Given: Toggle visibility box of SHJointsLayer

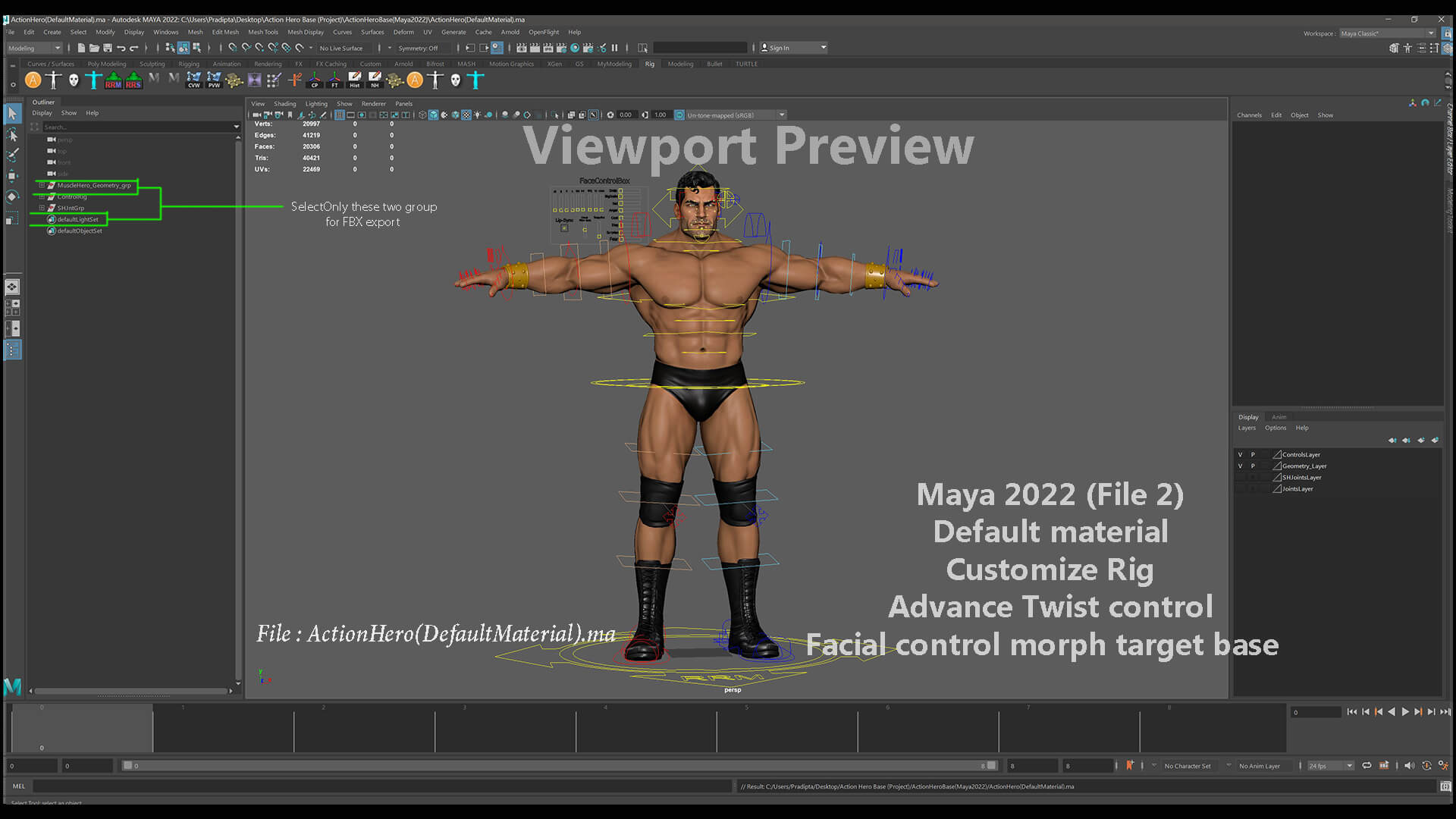Looking at the screenshot, I should click(x=1241, y=478).
